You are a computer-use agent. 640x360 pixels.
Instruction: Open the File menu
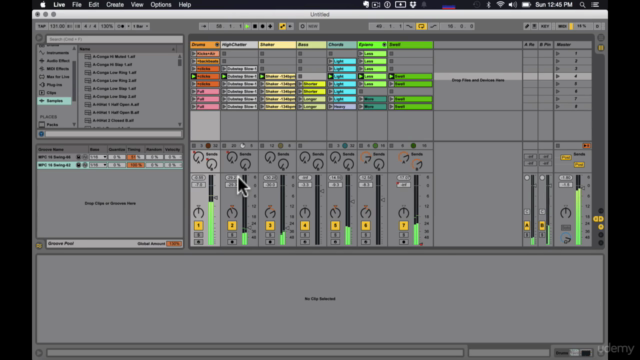pyautogui.click(x=77, y=5)
